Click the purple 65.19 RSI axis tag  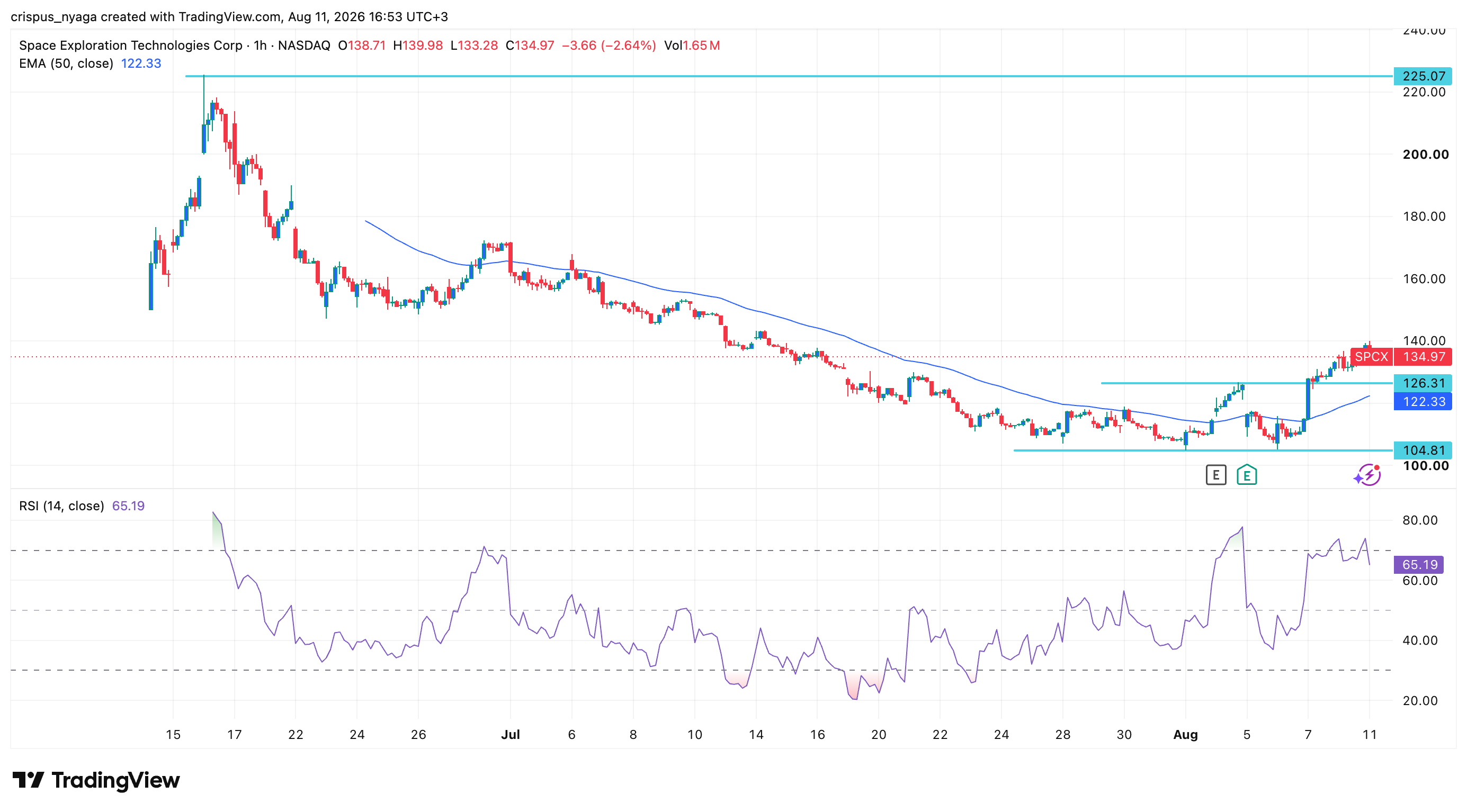[x=1419, y=564]
